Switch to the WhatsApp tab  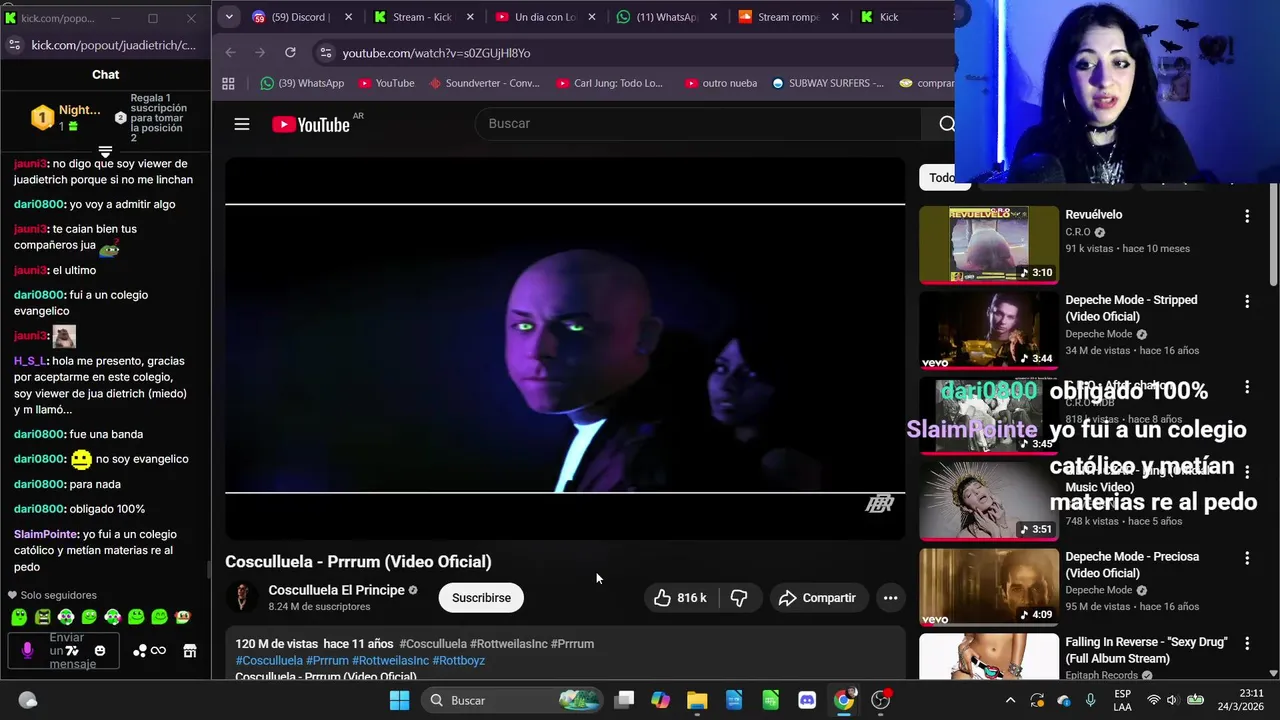coord(667,17)
